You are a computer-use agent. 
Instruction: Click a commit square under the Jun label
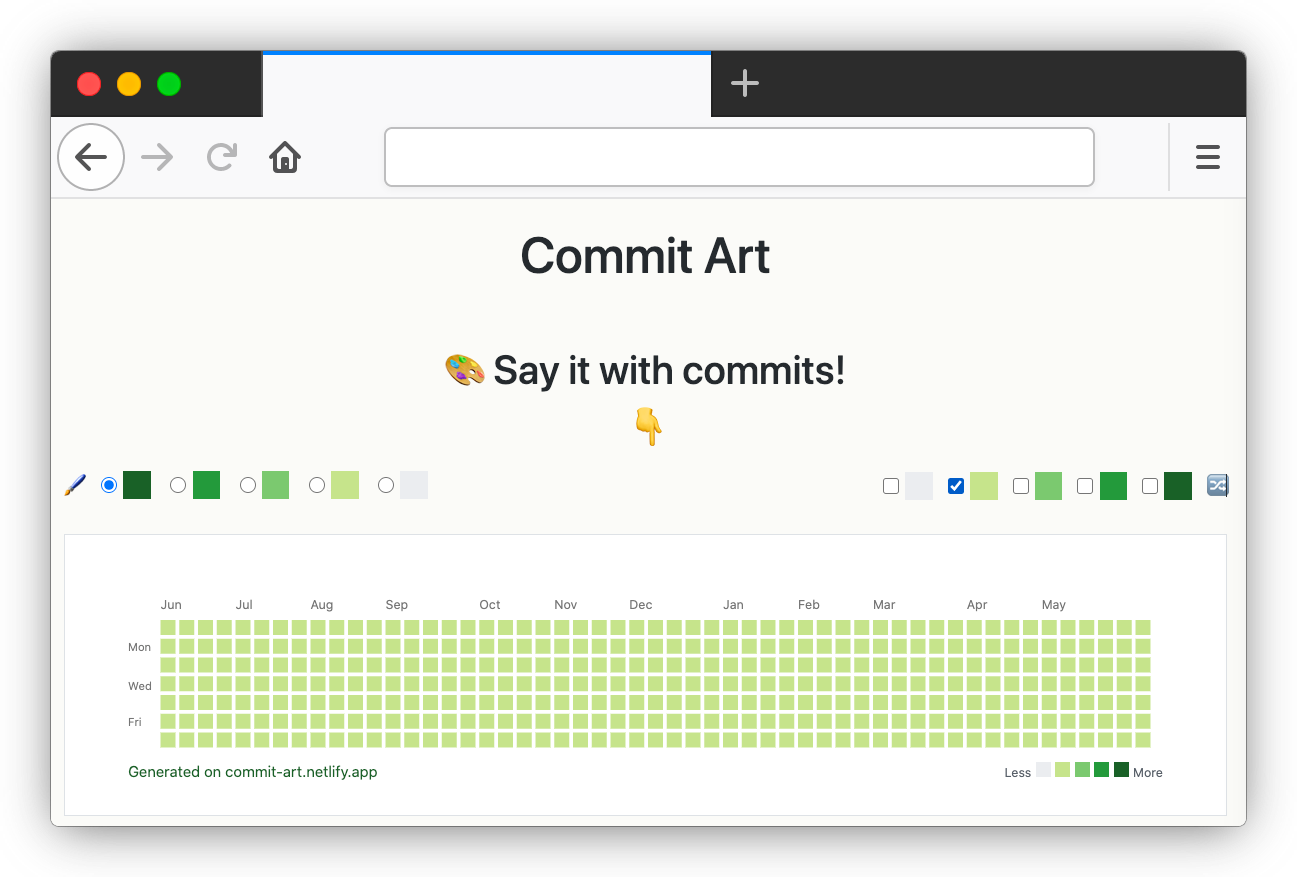(x=168, y=627)
